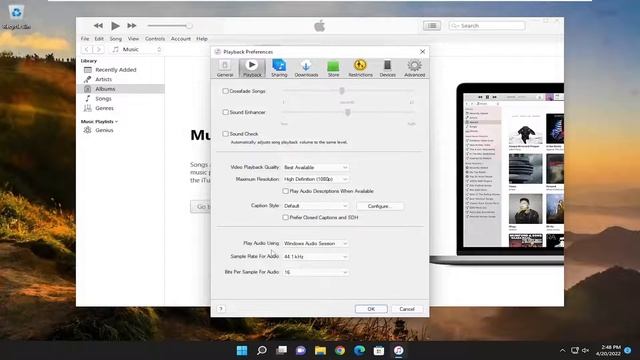Open the Controls menu in iTunes
The width and height of the screenshot is (640, 360).
coord(155,39)
